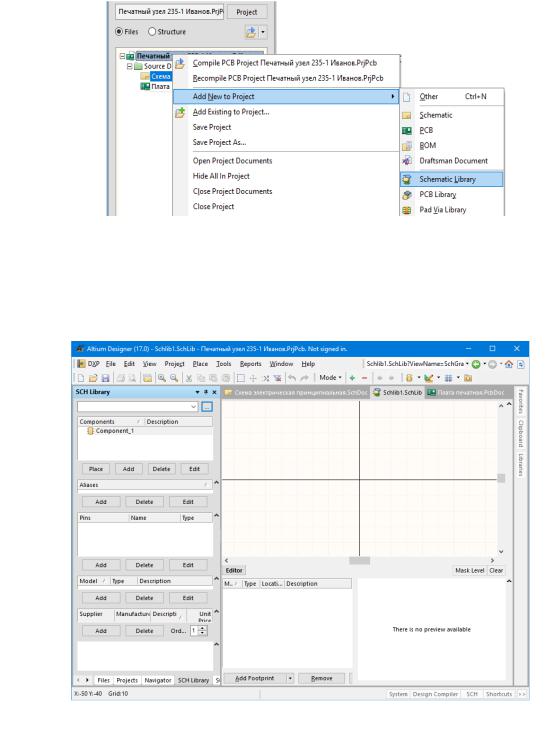
Task: Click the Open document toolbar icon
Action: pos(93,378)
